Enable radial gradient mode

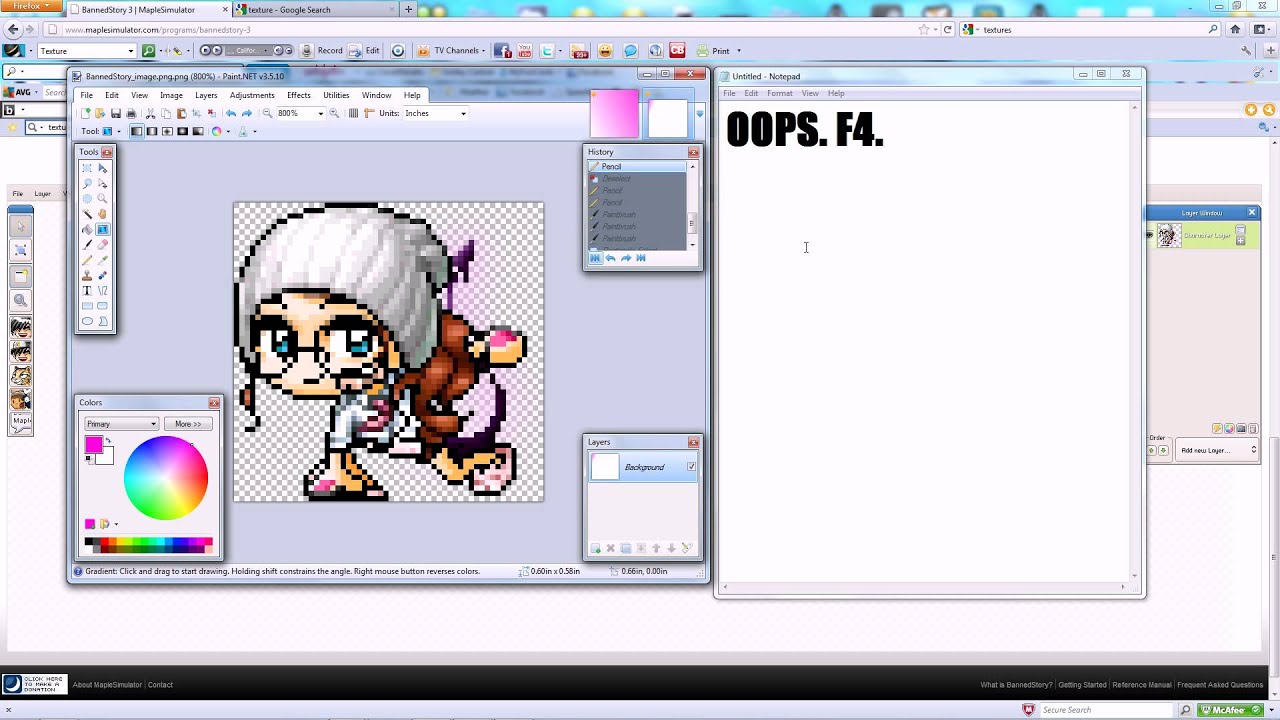(182, 131)
